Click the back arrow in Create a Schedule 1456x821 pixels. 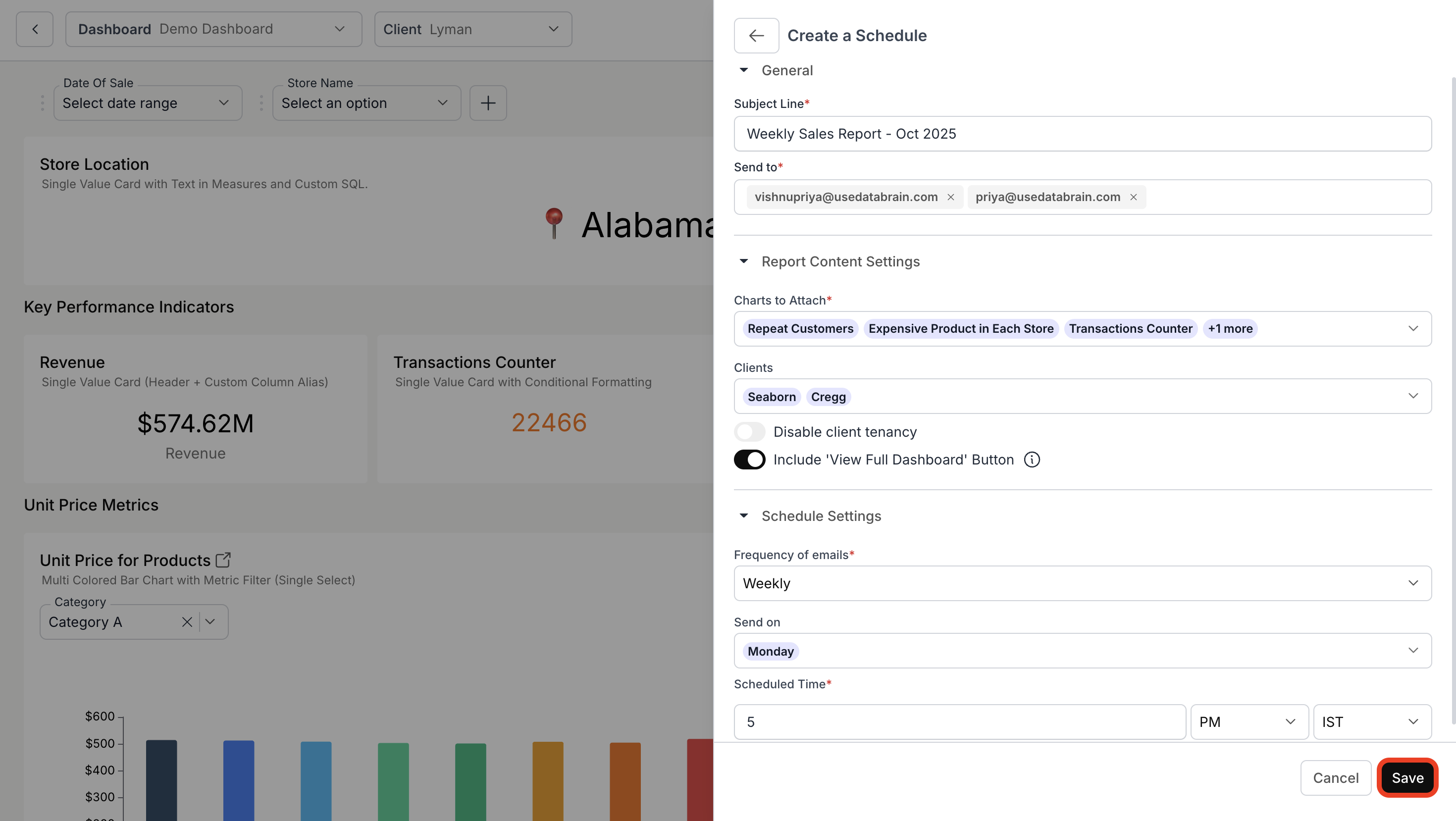click(756, 36)
